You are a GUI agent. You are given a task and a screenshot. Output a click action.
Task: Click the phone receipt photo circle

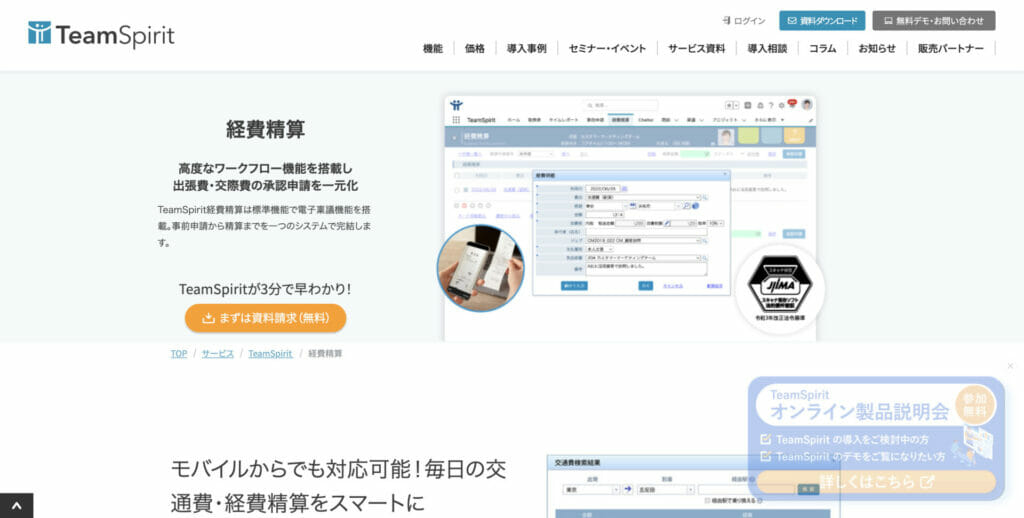(x=481, y=268)
